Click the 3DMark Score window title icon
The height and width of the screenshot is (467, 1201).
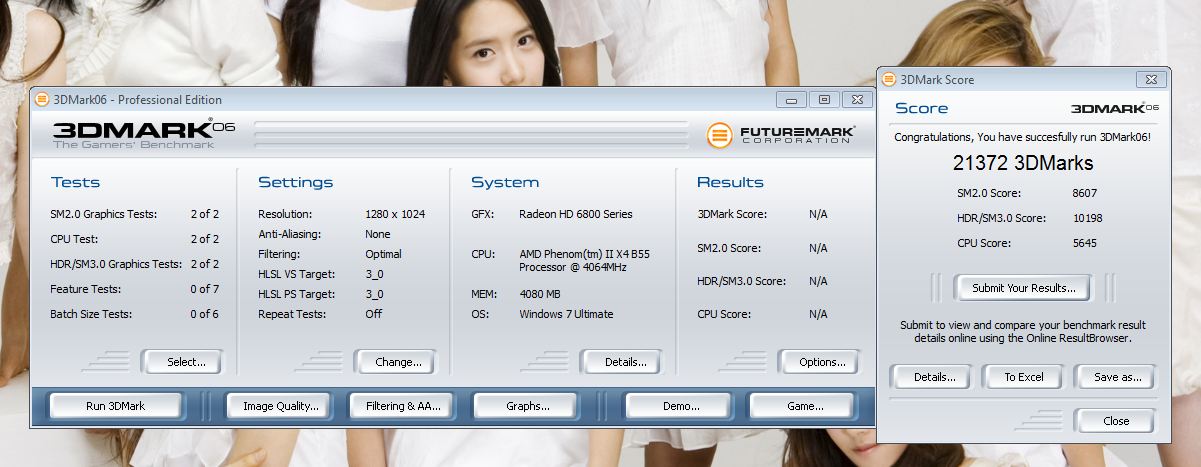click(x=889, y=79)
